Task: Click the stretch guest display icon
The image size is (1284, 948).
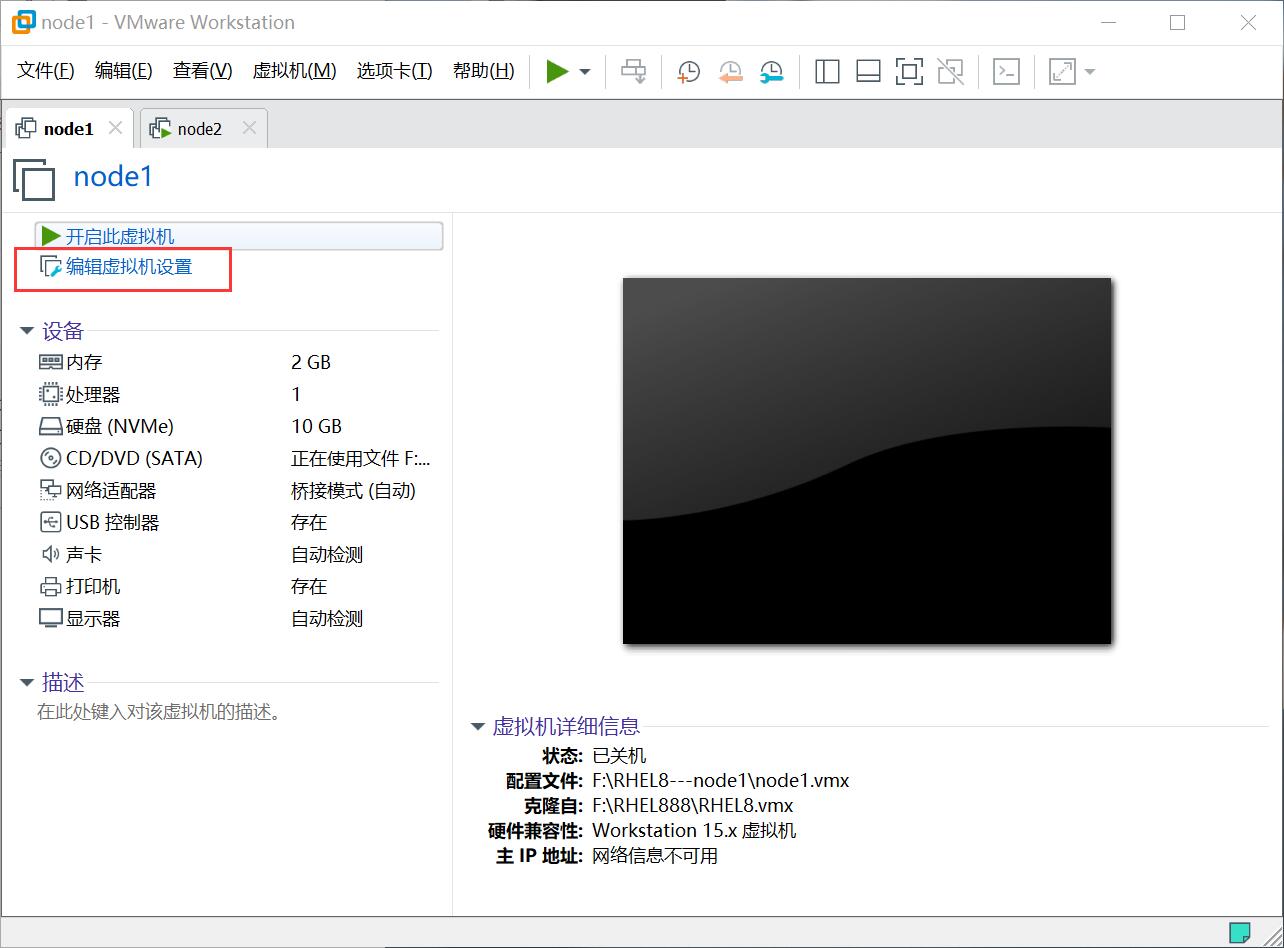Action: tap(1061, 71)
